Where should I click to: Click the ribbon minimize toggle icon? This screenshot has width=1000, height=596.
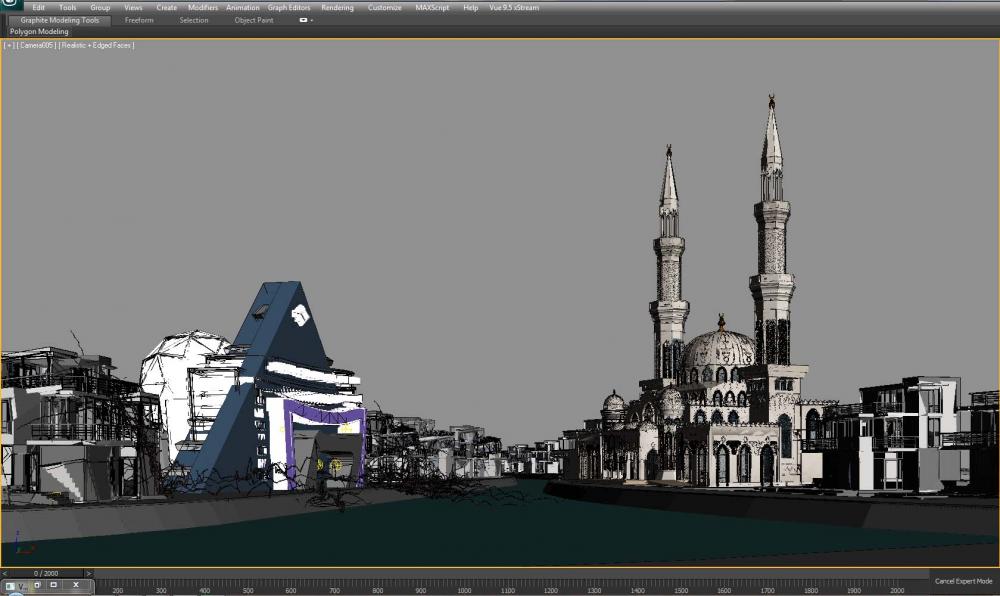click(x=303, y=20)
